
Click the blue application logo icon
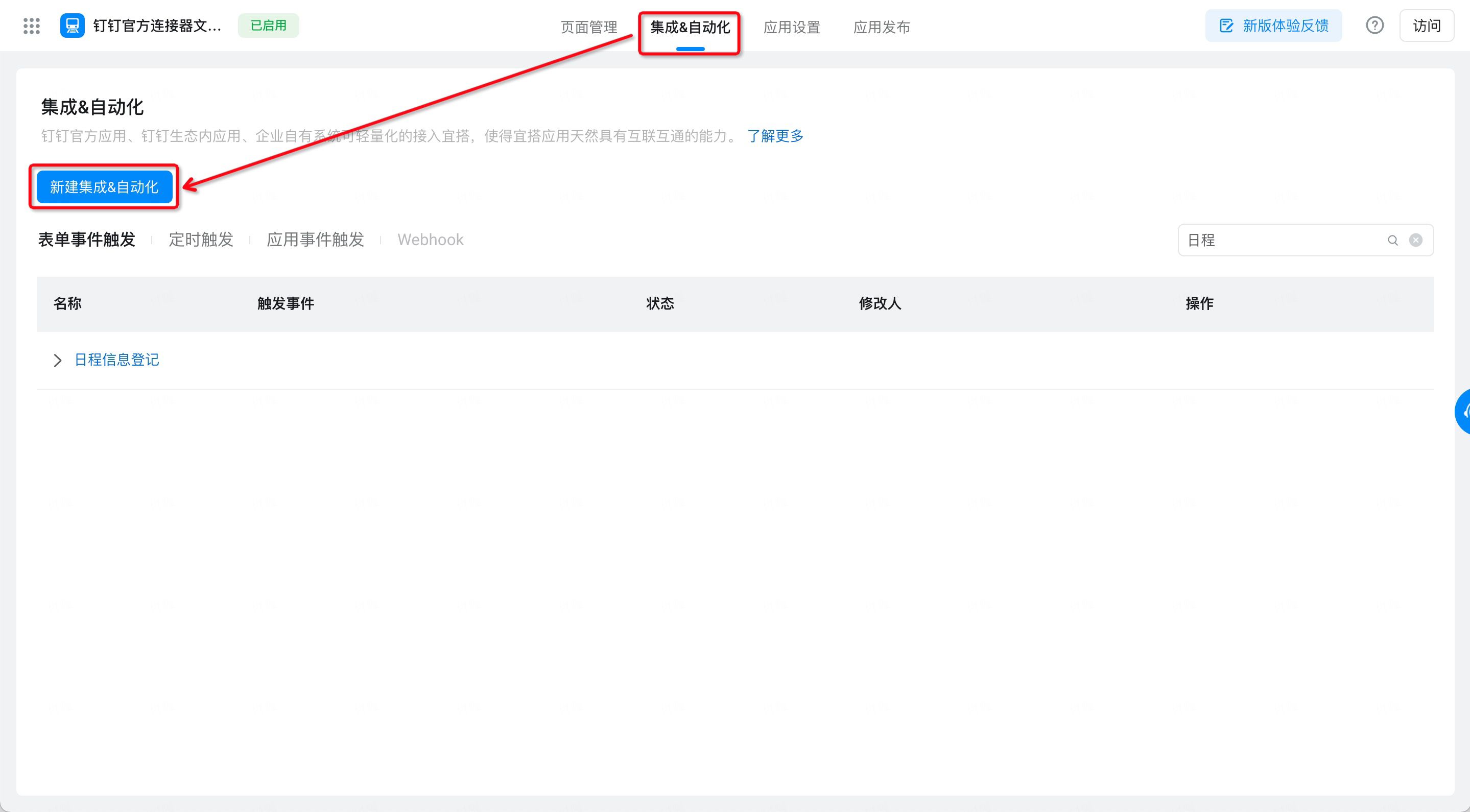pos(73,26)
